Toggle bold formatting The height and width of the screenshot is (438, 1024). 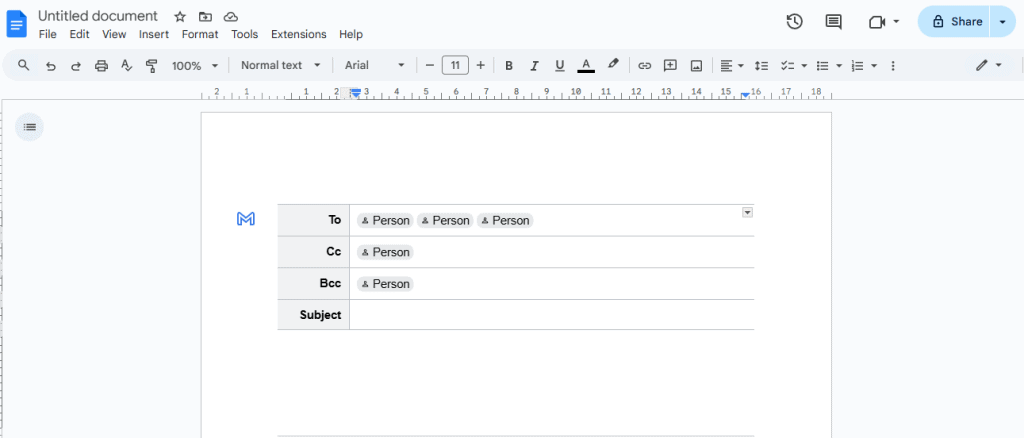click(508, 66)
